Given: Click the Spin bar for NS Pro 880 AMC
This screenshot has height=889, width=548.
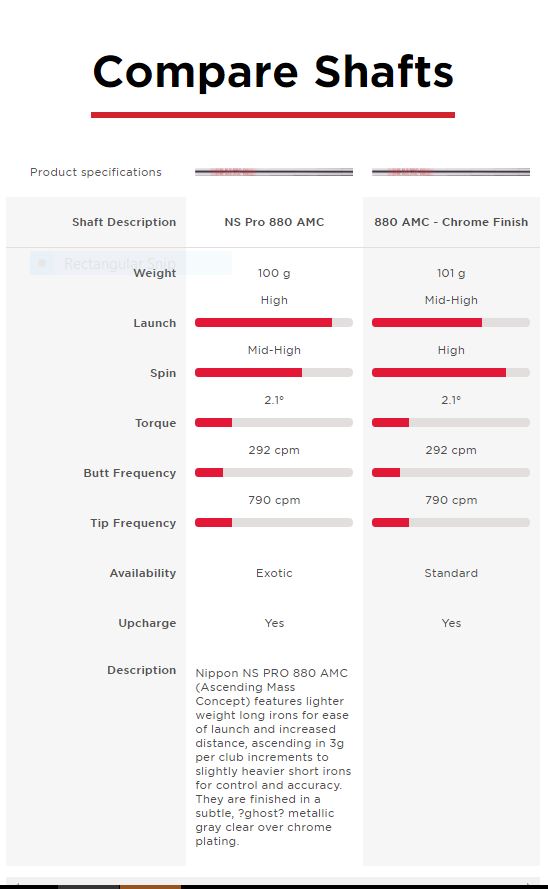Looking at the screenshot, I should pos(274,372).
